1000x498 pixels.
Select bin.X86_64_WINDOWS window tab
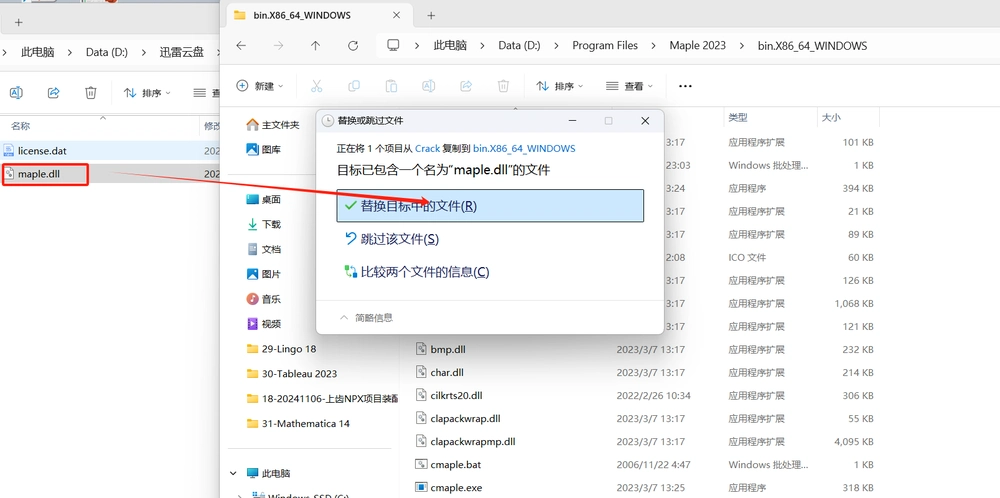pos(317,15)
